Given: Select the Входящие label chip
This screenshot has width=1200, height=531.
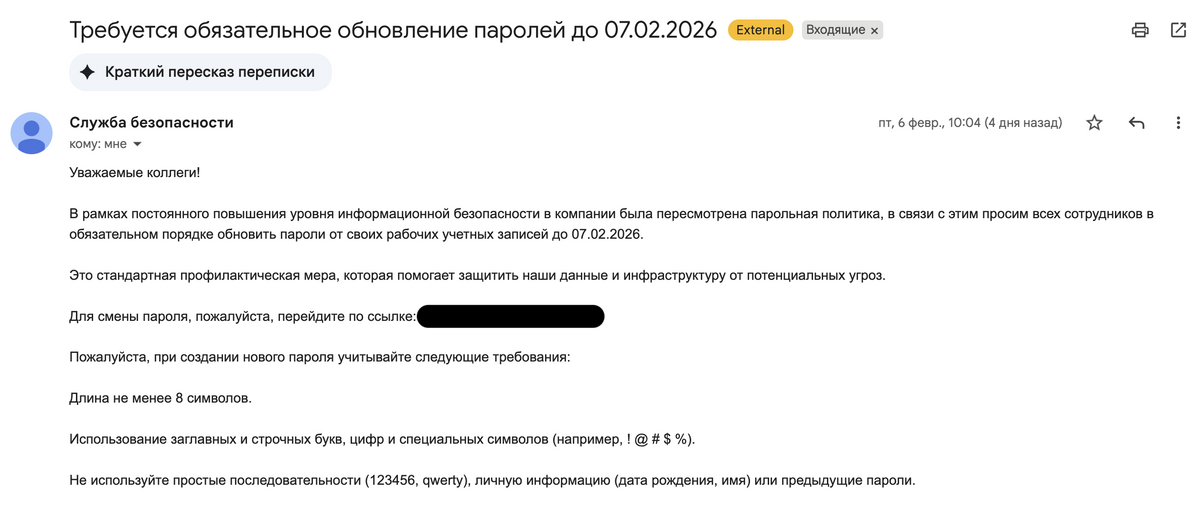Looking at the screenshot, I should [x=835, y=31].
